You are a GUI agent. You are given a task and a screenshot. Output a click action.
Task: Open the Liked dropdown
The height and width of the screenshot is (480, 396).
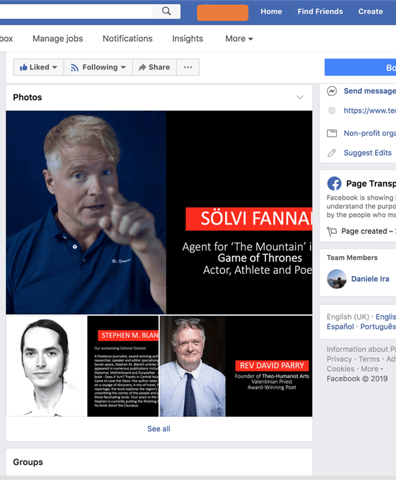tap(38, 67)
